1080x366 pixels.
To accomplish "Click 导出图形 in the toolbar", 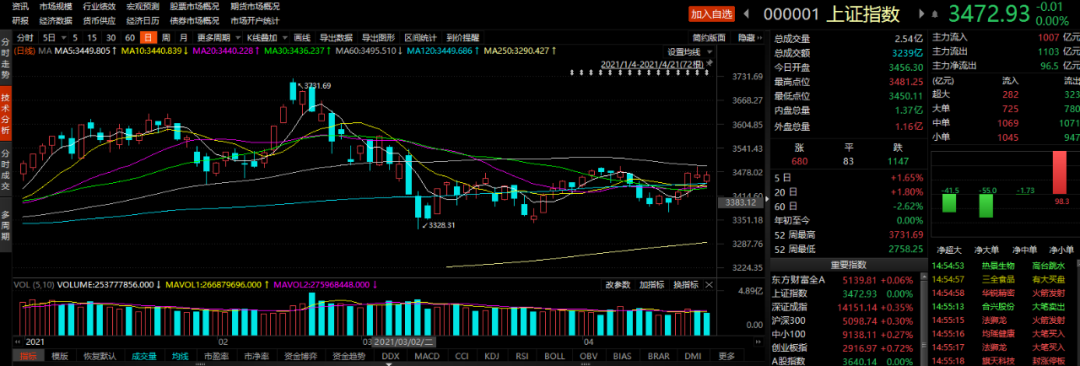I will (378, 37).
